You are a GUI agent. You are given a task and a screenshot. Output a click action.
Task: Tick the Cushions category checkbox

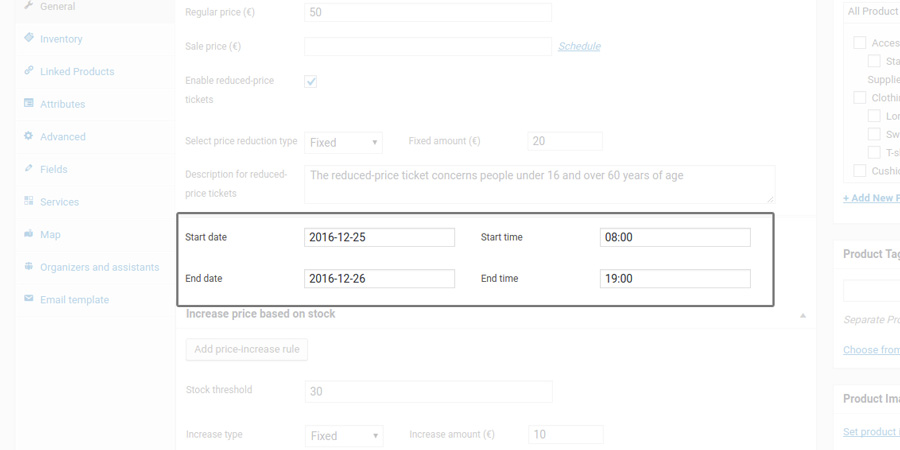pos(859,171)
